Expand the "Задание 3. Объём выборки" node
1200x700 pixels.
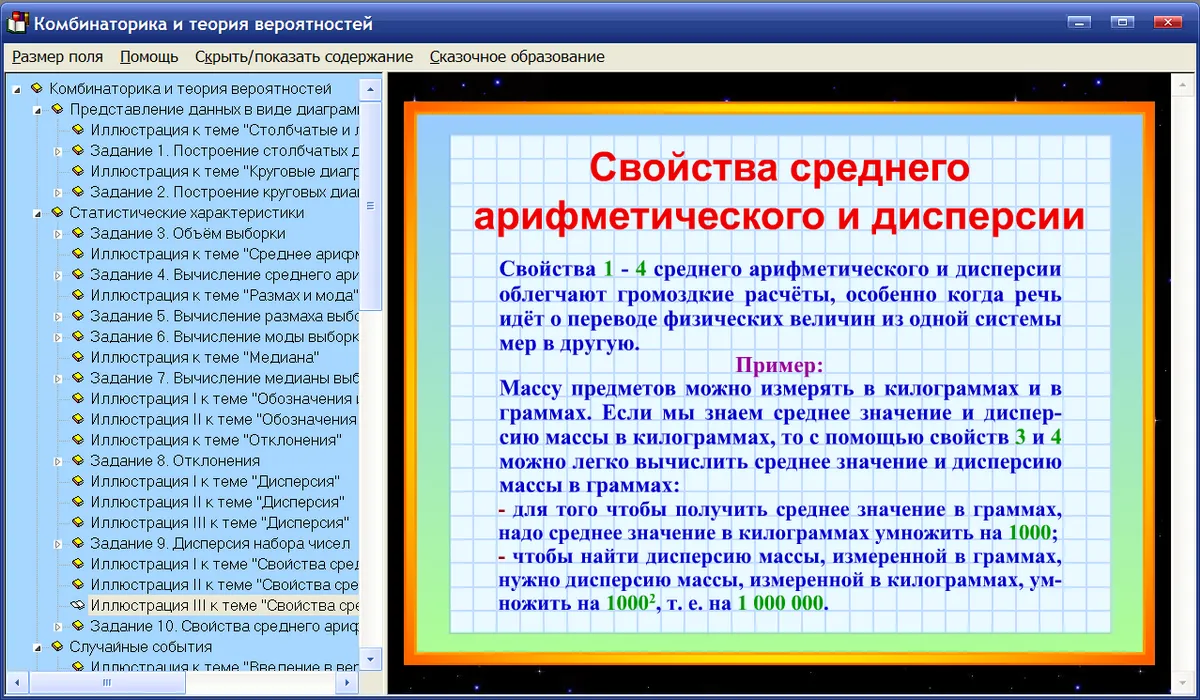[58, 233]
